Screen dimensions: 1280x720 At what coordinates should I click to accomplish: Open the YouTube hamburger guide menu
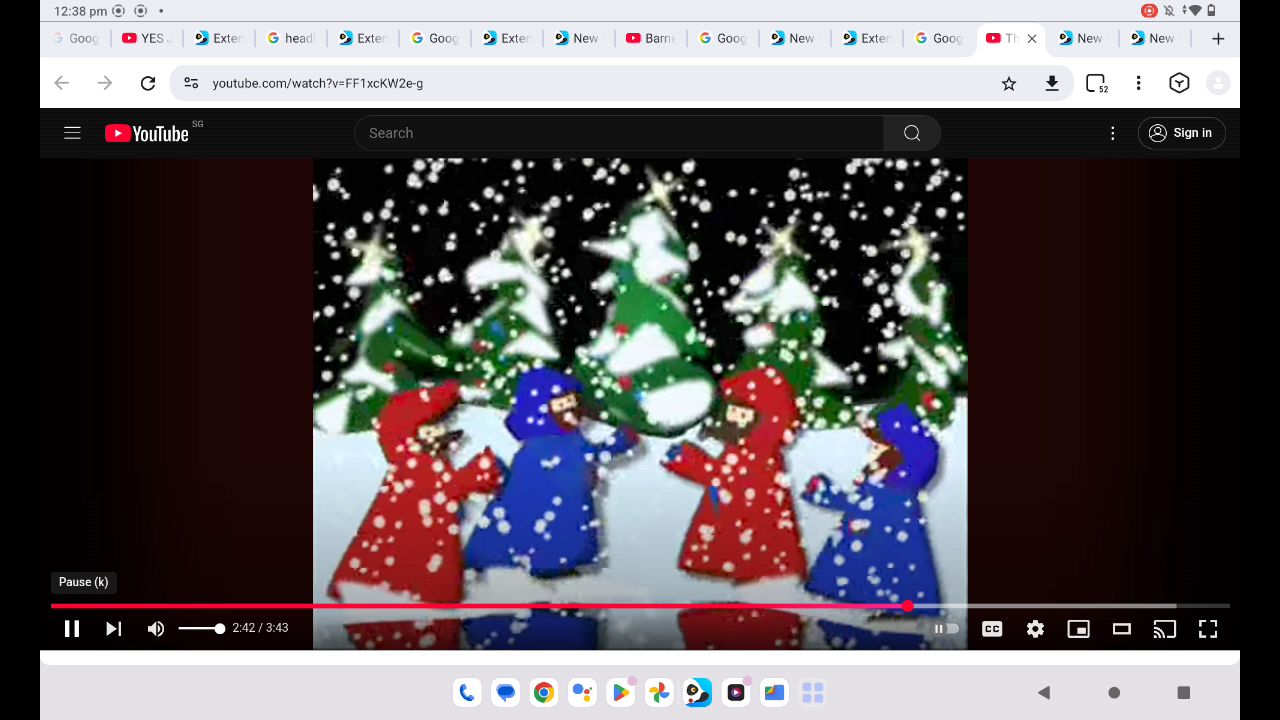tap(72, 133)
